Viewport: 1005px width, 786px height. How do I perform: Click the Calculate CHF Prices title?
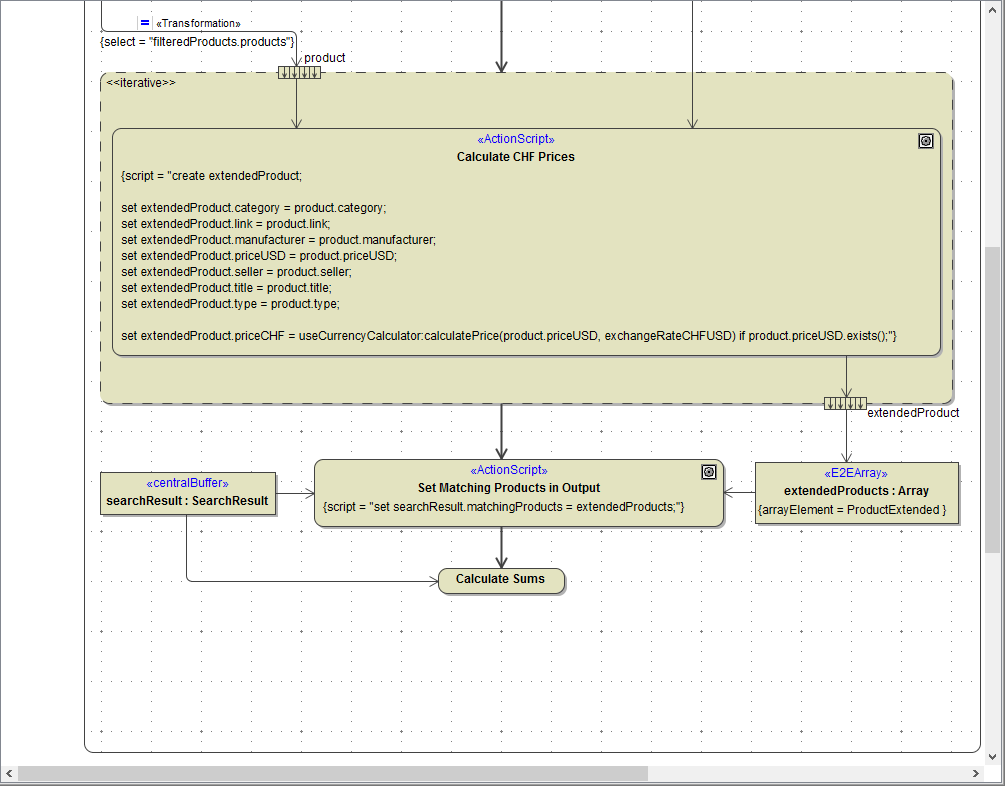[x=515, y=157]
